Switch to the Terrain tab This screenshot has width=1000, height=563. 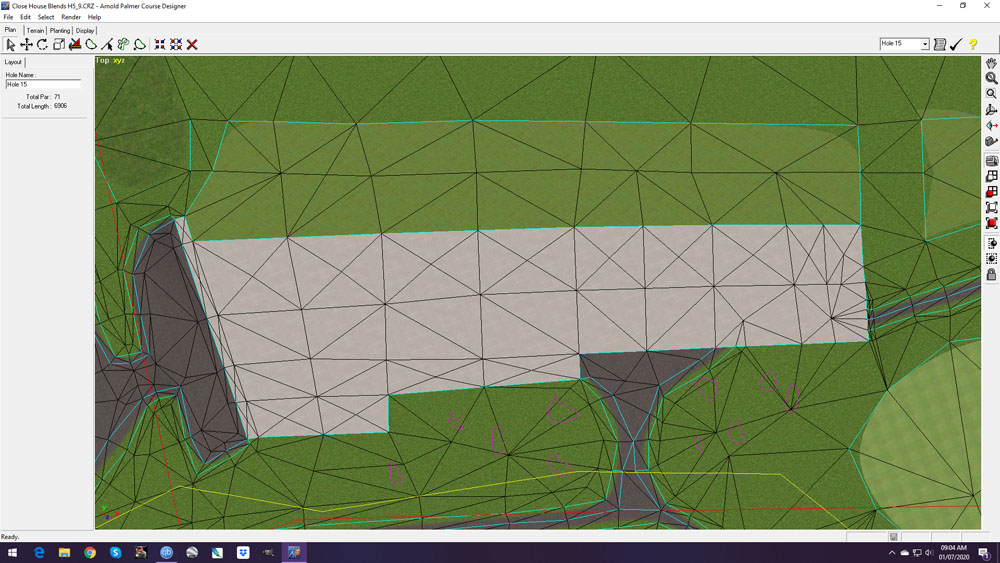coord(36,31)
